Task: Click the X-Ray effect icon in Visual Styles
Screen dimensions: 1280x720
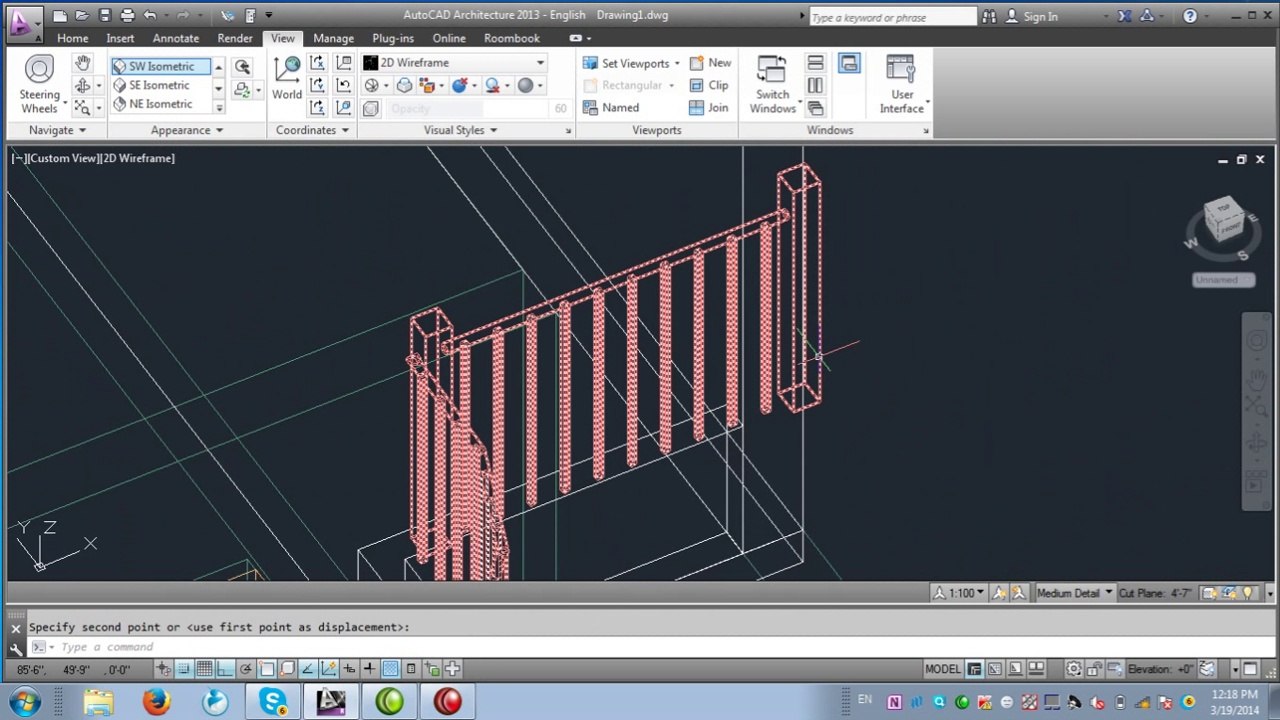Action: (371, 108)
